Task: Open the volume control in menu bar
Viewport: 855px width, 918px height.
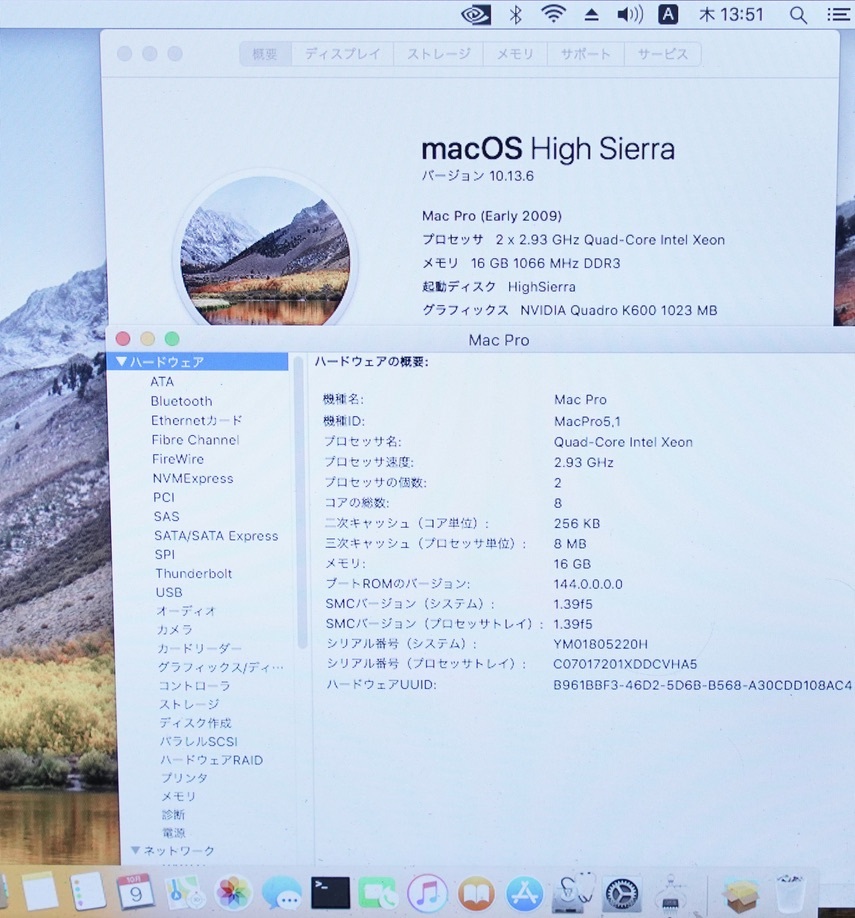Action: point(630,14)
